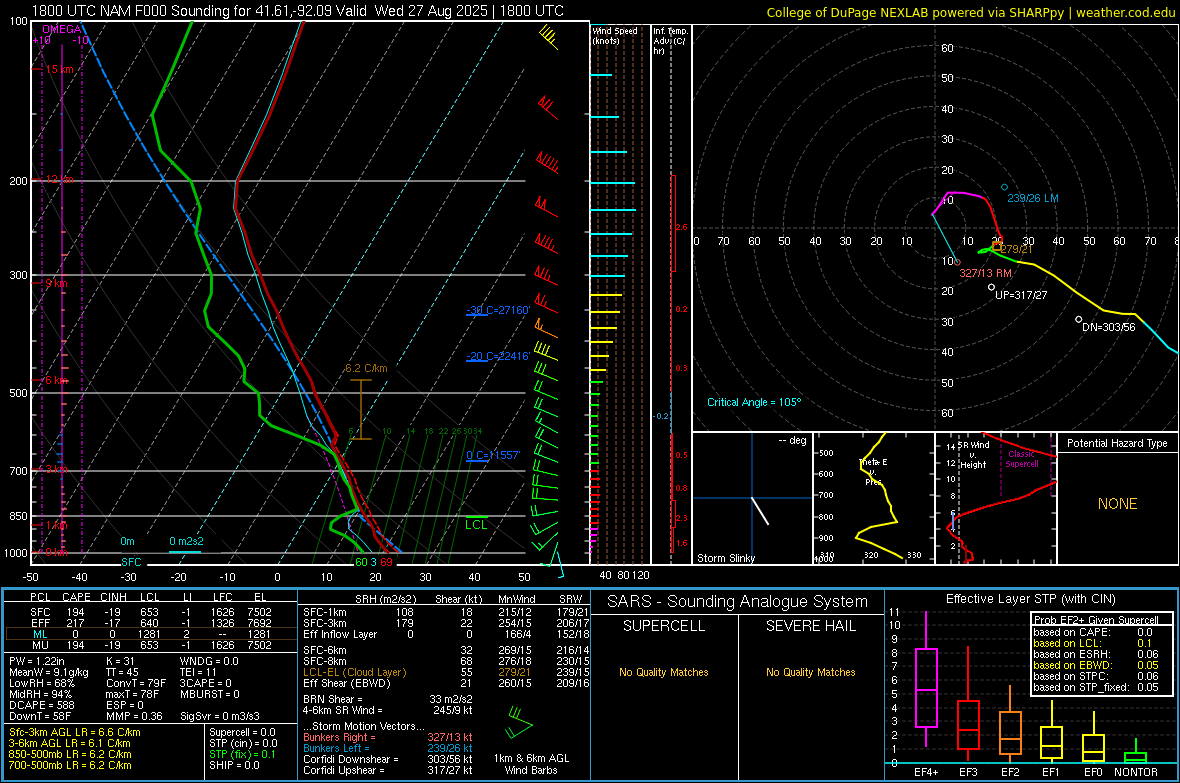Viewport: 1180px width, 783px height.
Task: Click the Storm Slinky panel
Action: tap(752, 498)
